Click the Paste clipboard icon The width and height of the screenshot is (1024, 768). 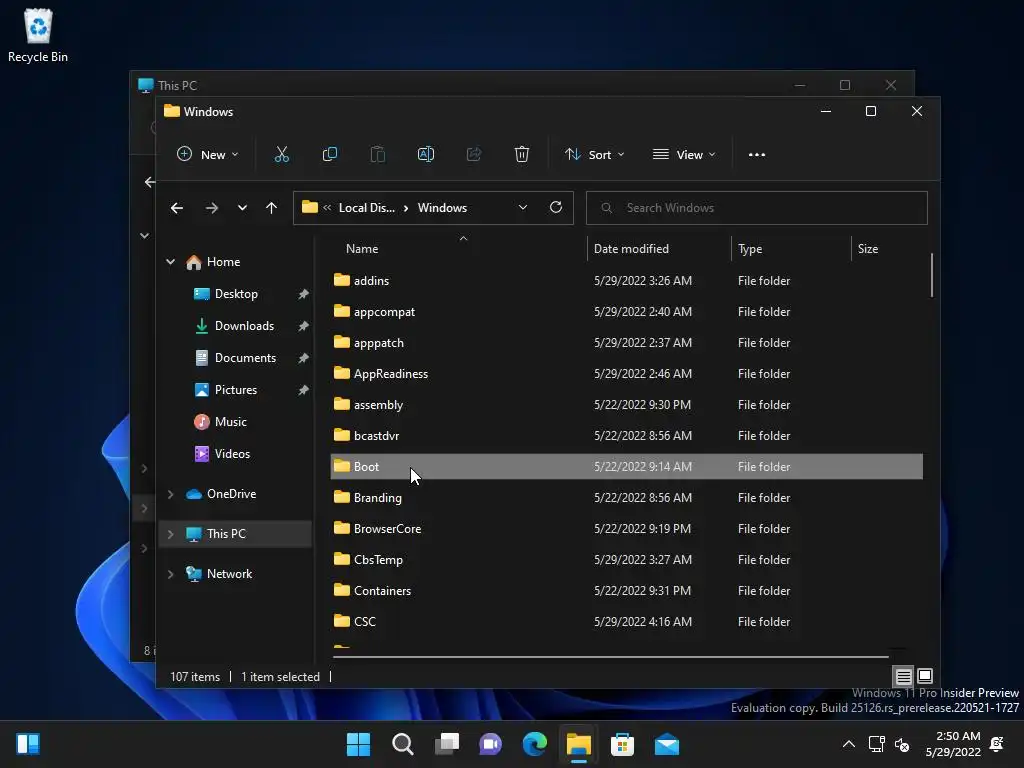[377, 155]
